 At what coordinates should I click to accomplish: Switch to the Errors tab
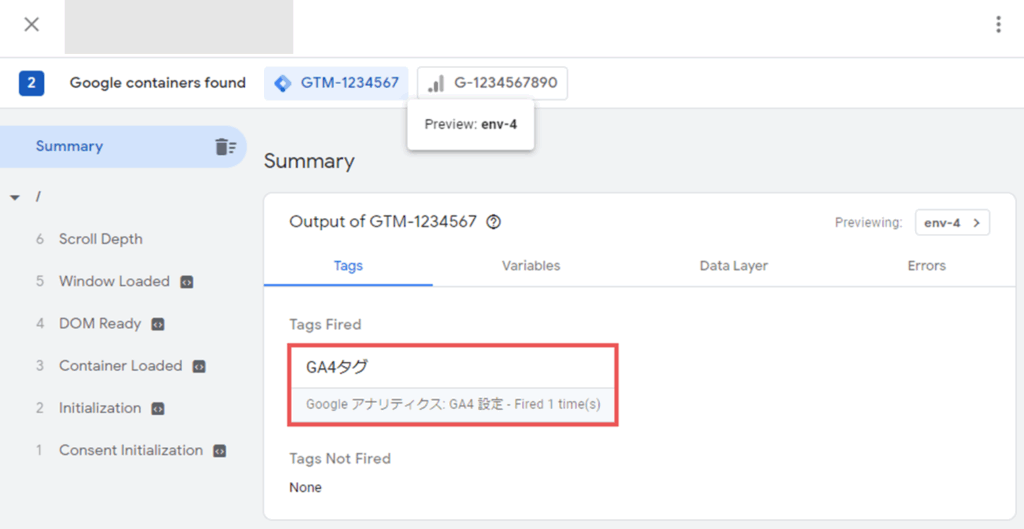[x=926, y=266]
